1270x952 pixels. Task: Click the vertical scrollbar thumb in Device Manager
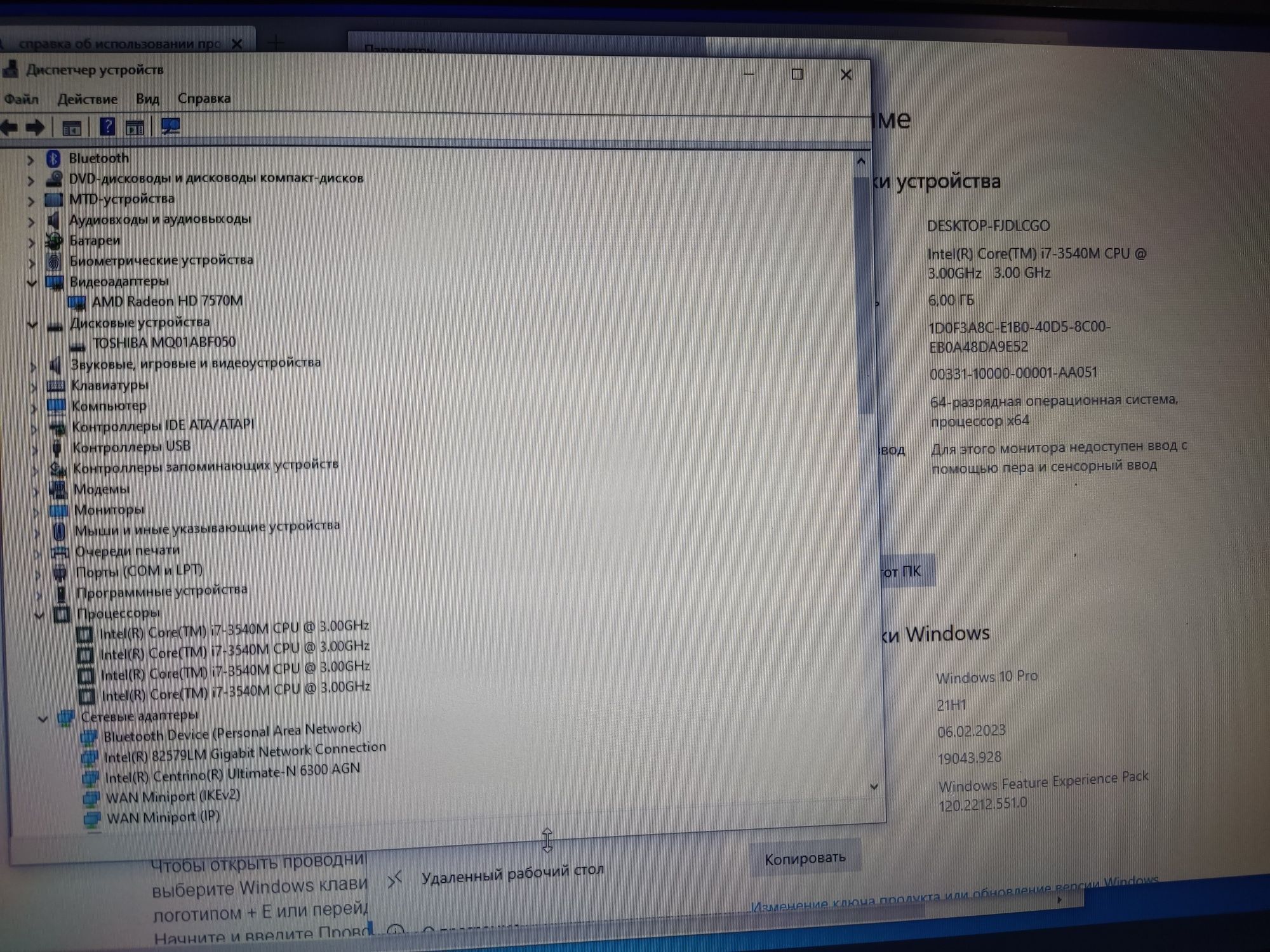864,295
